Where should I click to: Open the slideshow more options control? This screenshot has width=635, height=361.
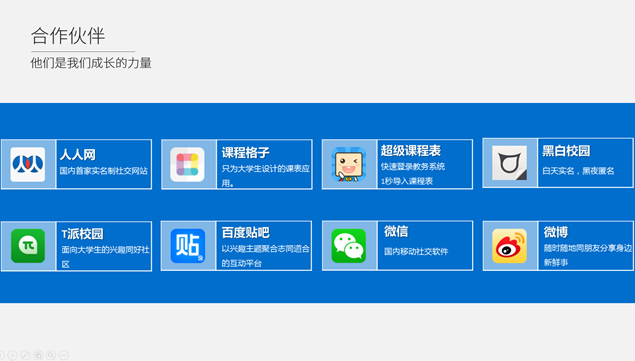click(64, 355)
